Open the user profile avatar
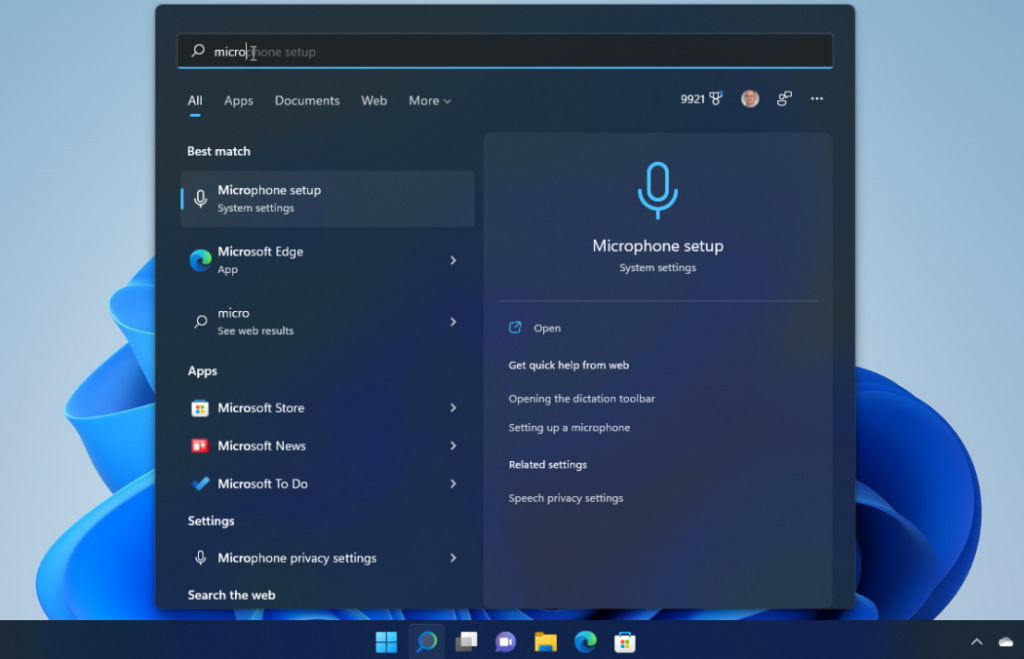 [x=750, y=99]
